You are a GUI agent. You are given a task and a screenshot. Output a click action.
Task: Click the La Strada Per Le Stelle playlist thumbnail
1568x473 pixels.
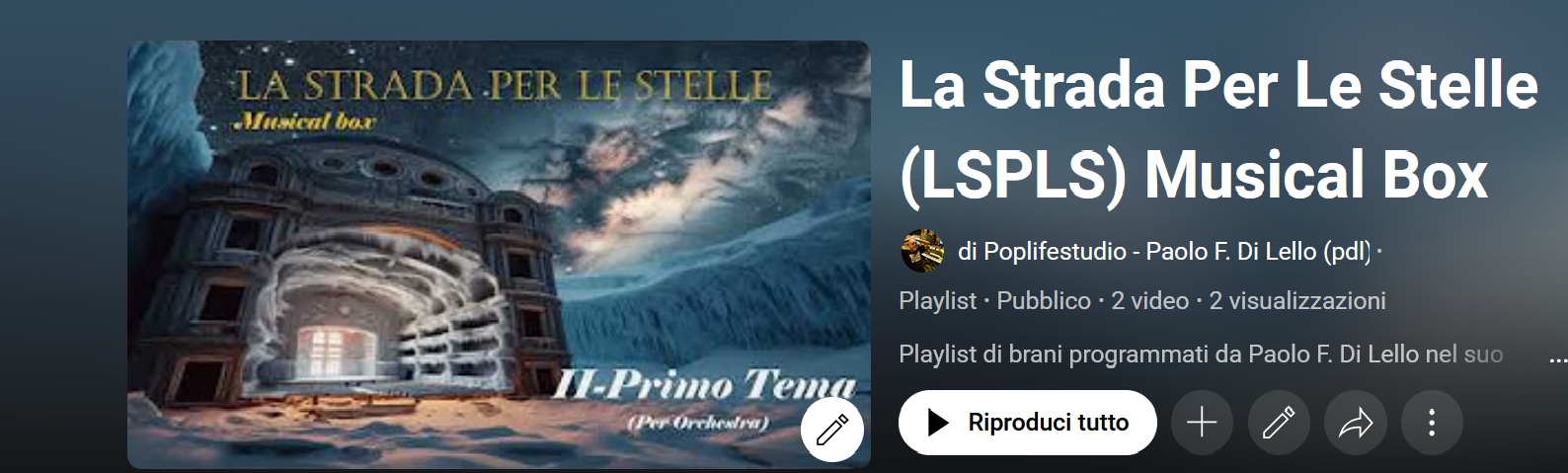coord(499,254)
